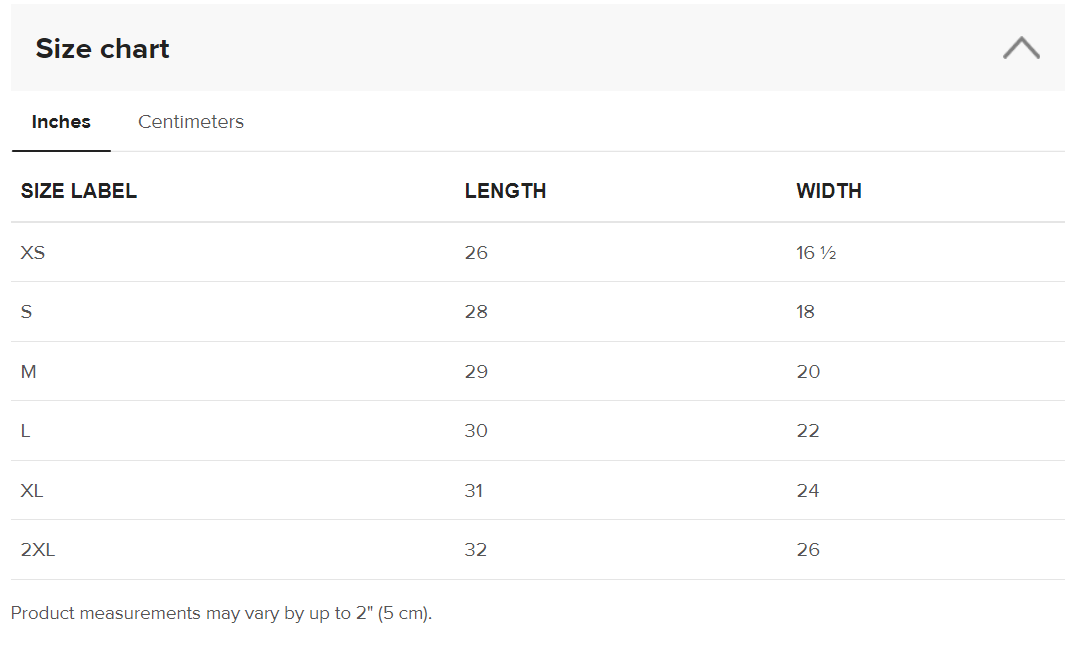Collapse the Size chart chevron arrow
The height and width of the screenshot is (653, 1068).
[1021, 48]
